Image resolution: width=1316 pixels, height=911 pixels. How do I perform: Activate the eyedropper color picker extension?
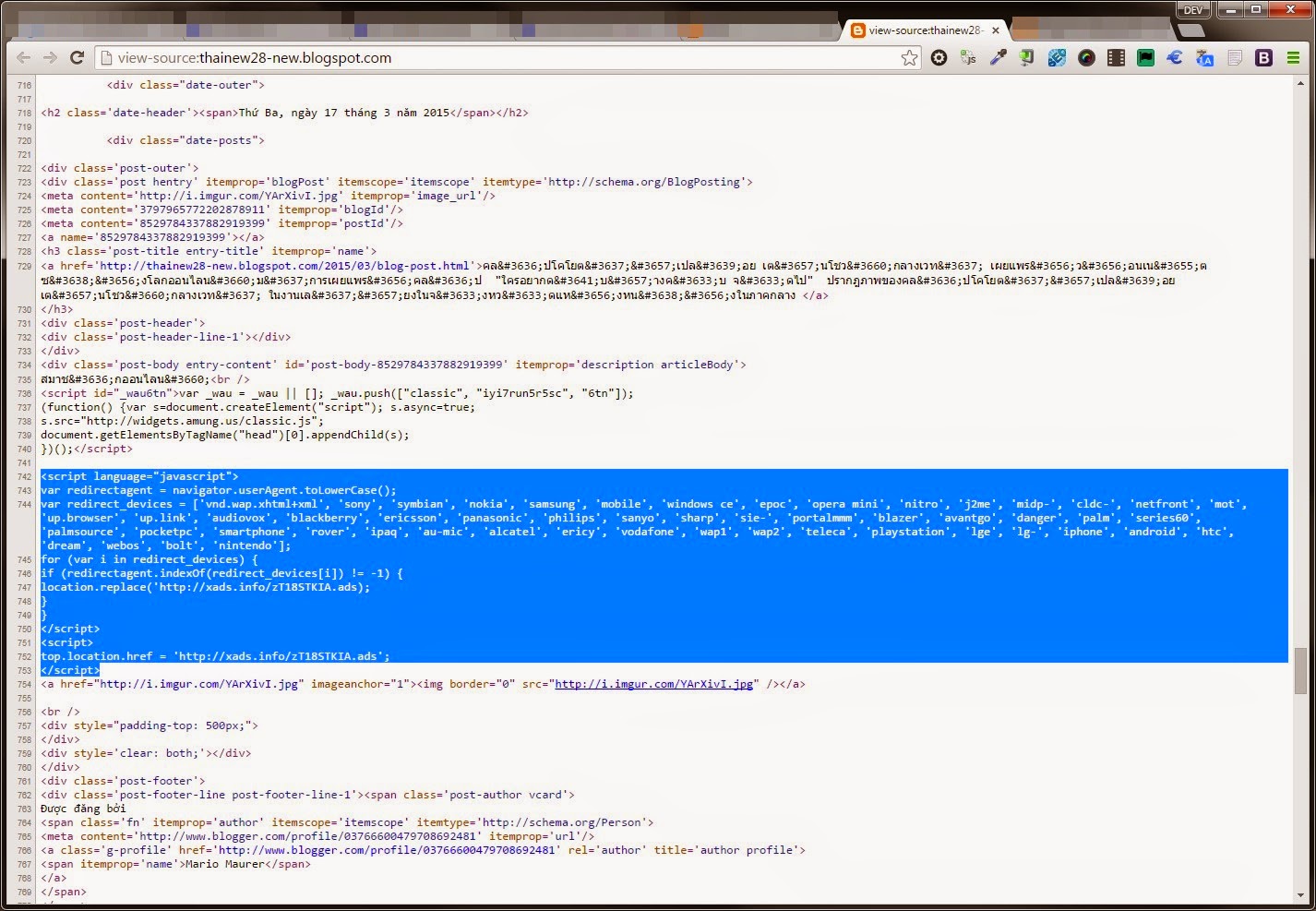pyautogui.click(x=998, y=57)
